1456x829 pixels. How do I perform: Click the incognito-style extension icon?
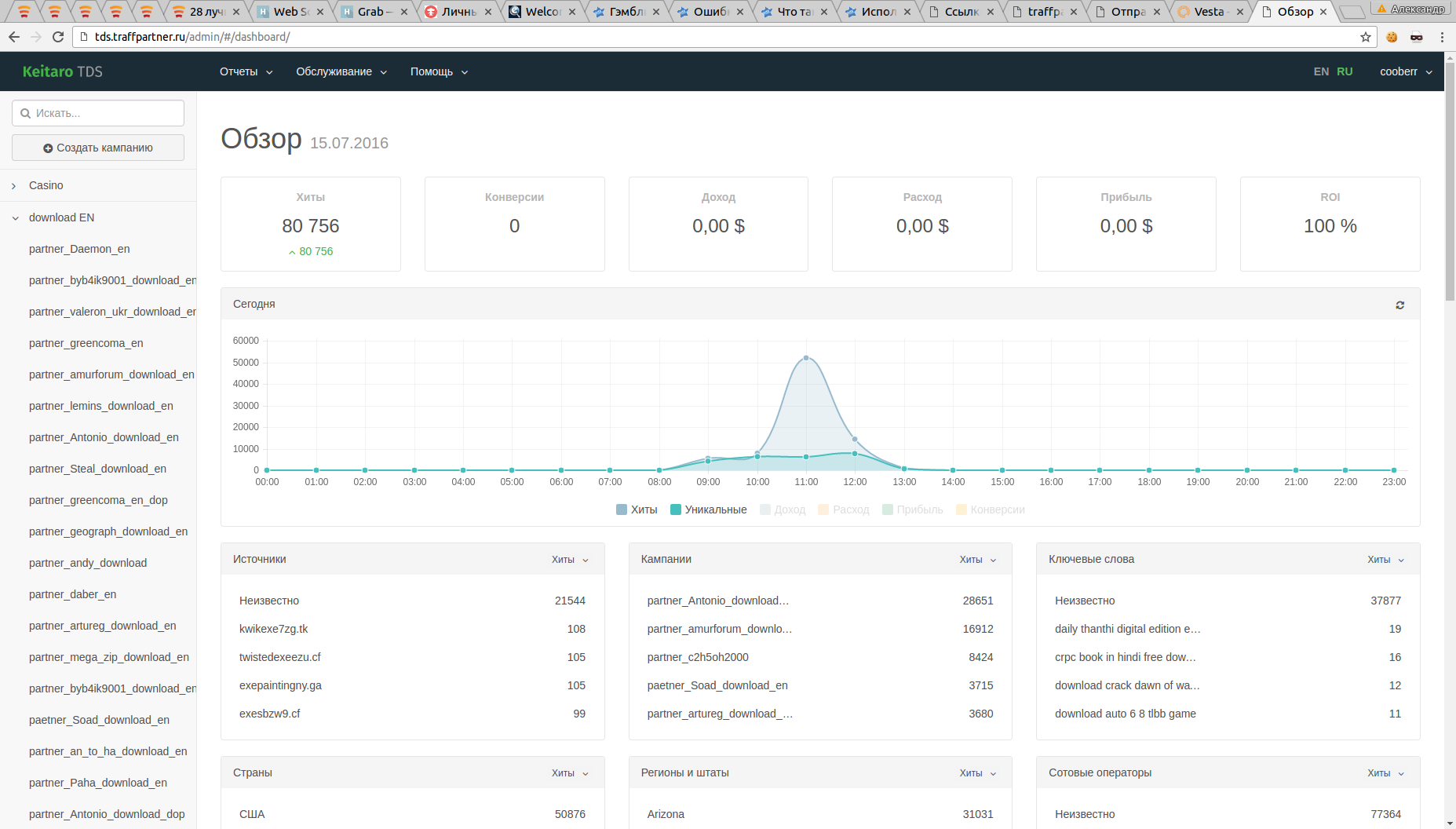point(1417,37)
